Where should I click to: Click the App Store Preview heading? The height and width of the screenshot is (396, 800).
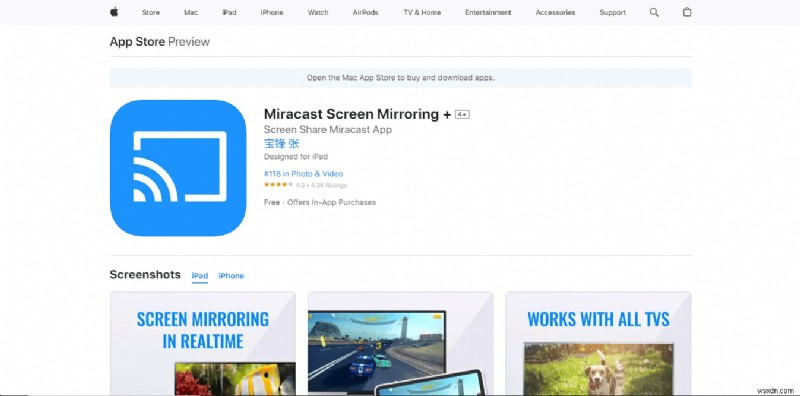click(x=160, y=42)
